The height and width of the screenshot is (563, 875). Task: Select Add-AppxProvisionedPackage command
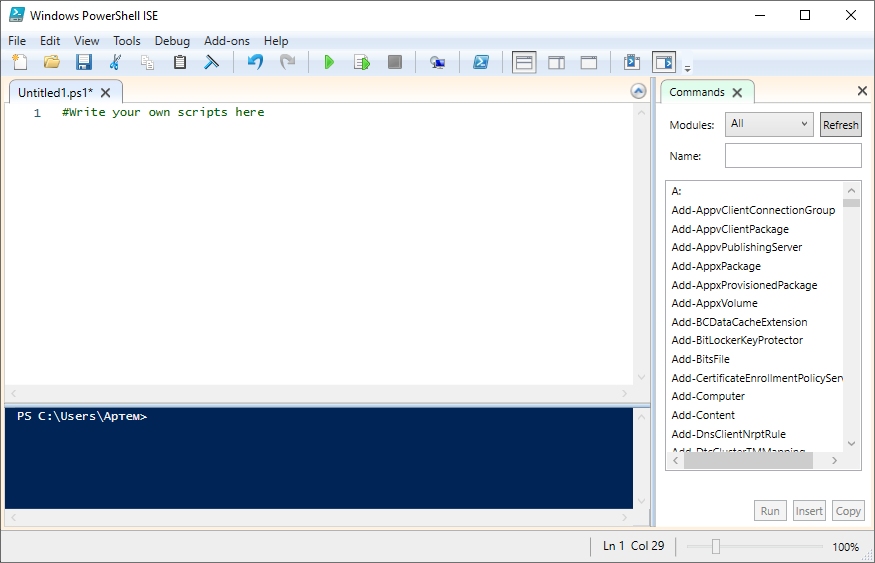744,285
